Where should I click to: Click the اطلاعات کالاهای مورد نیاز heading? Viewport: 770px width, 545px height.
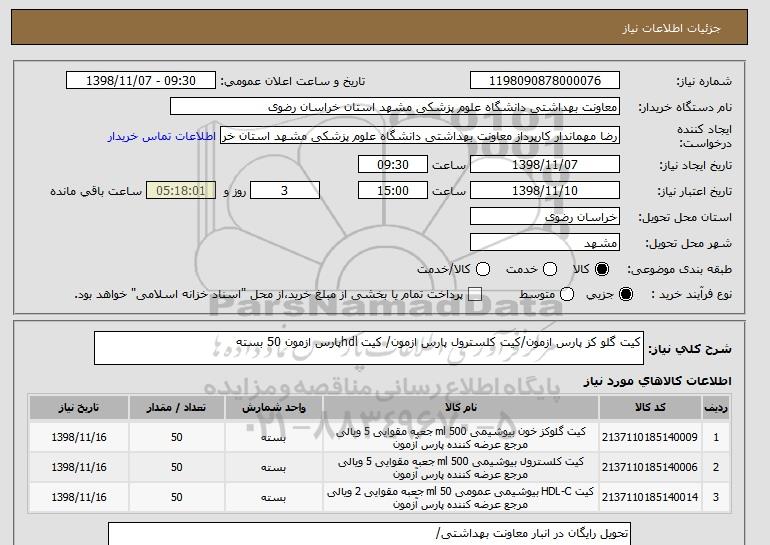click(x=658, y=381)
